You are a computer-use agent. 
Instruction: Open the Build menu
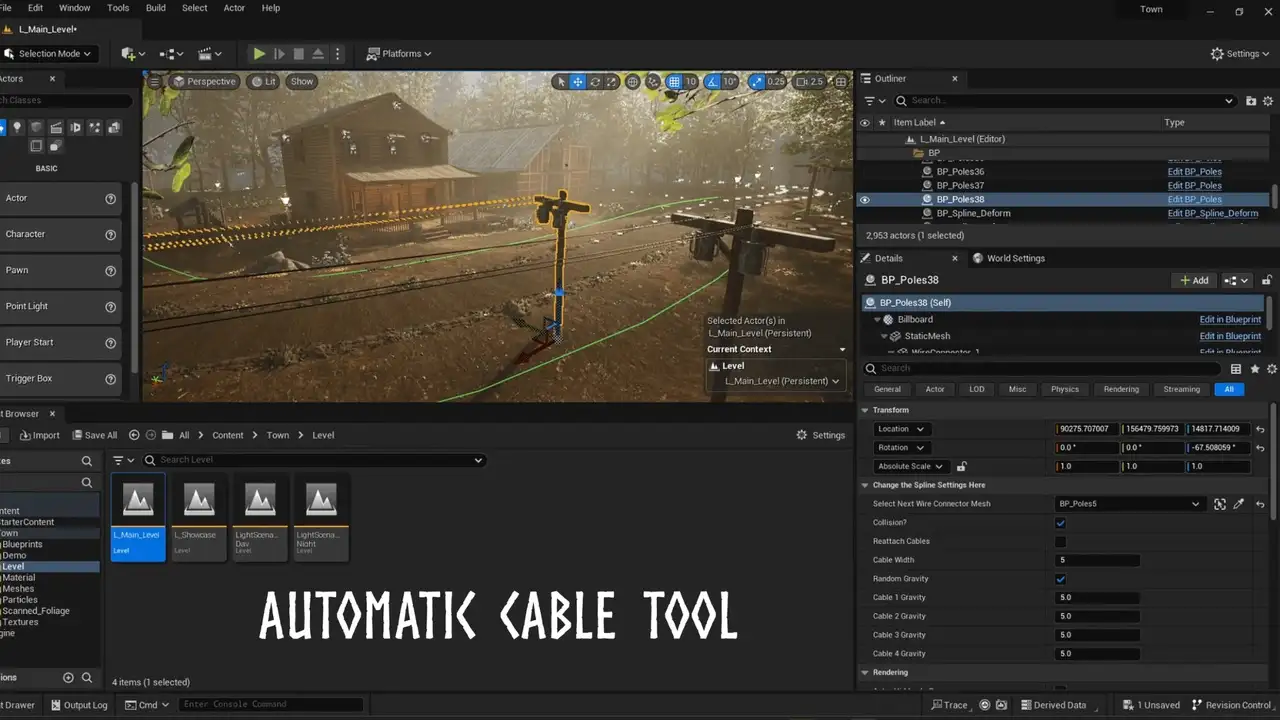156,8
